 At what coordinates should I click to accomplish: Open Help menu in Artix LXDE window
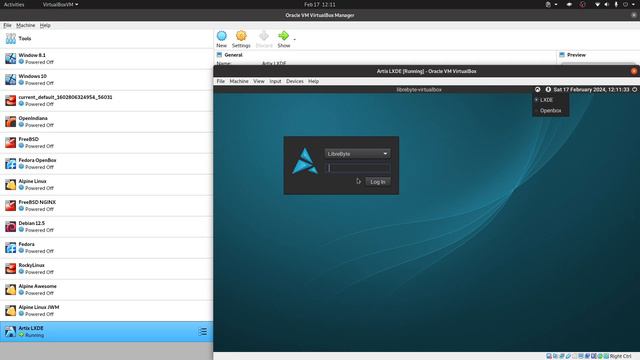pyautogui.click(x=313, y=81)
